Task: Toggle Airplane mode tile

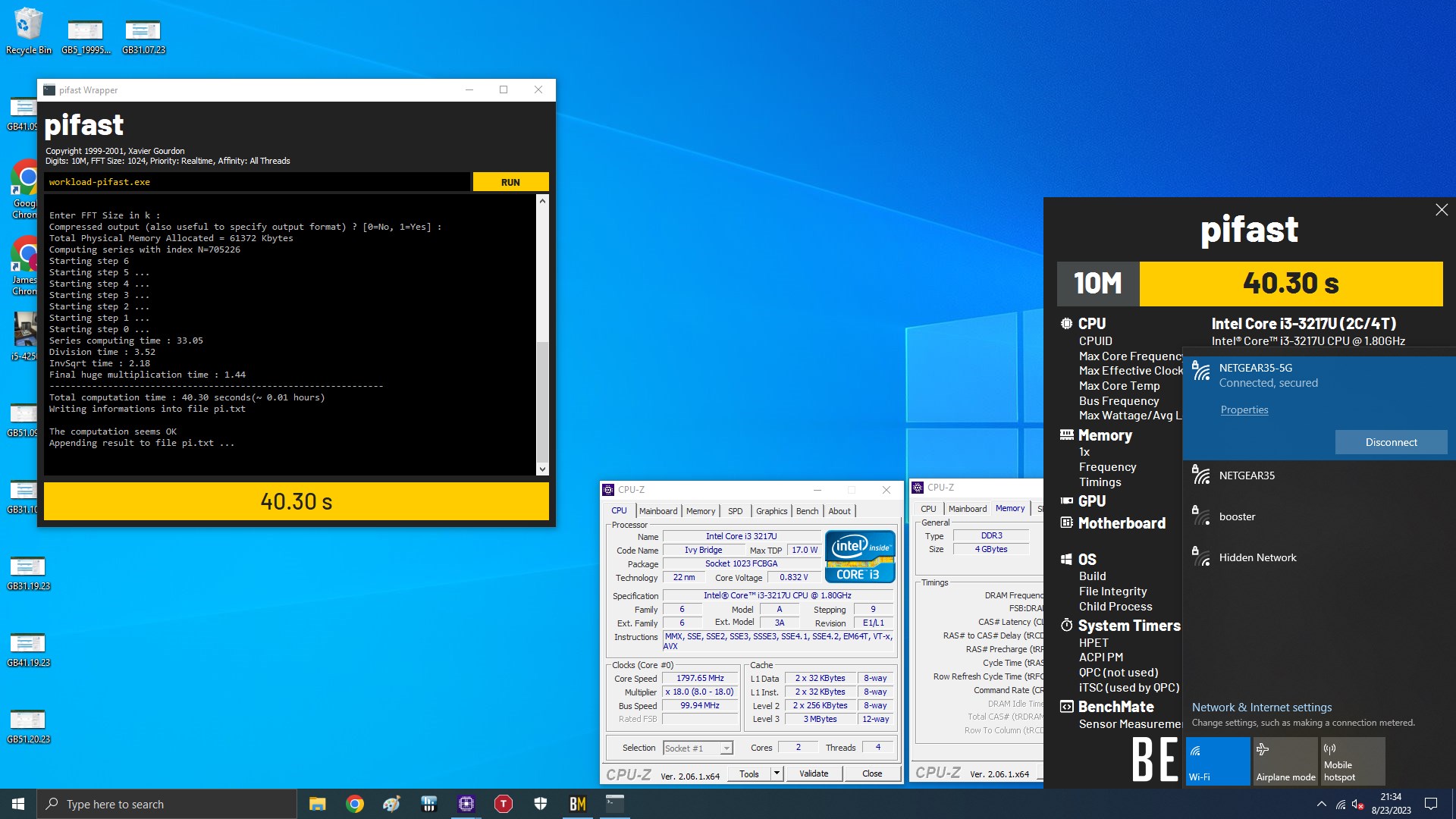Action: 1285,761
